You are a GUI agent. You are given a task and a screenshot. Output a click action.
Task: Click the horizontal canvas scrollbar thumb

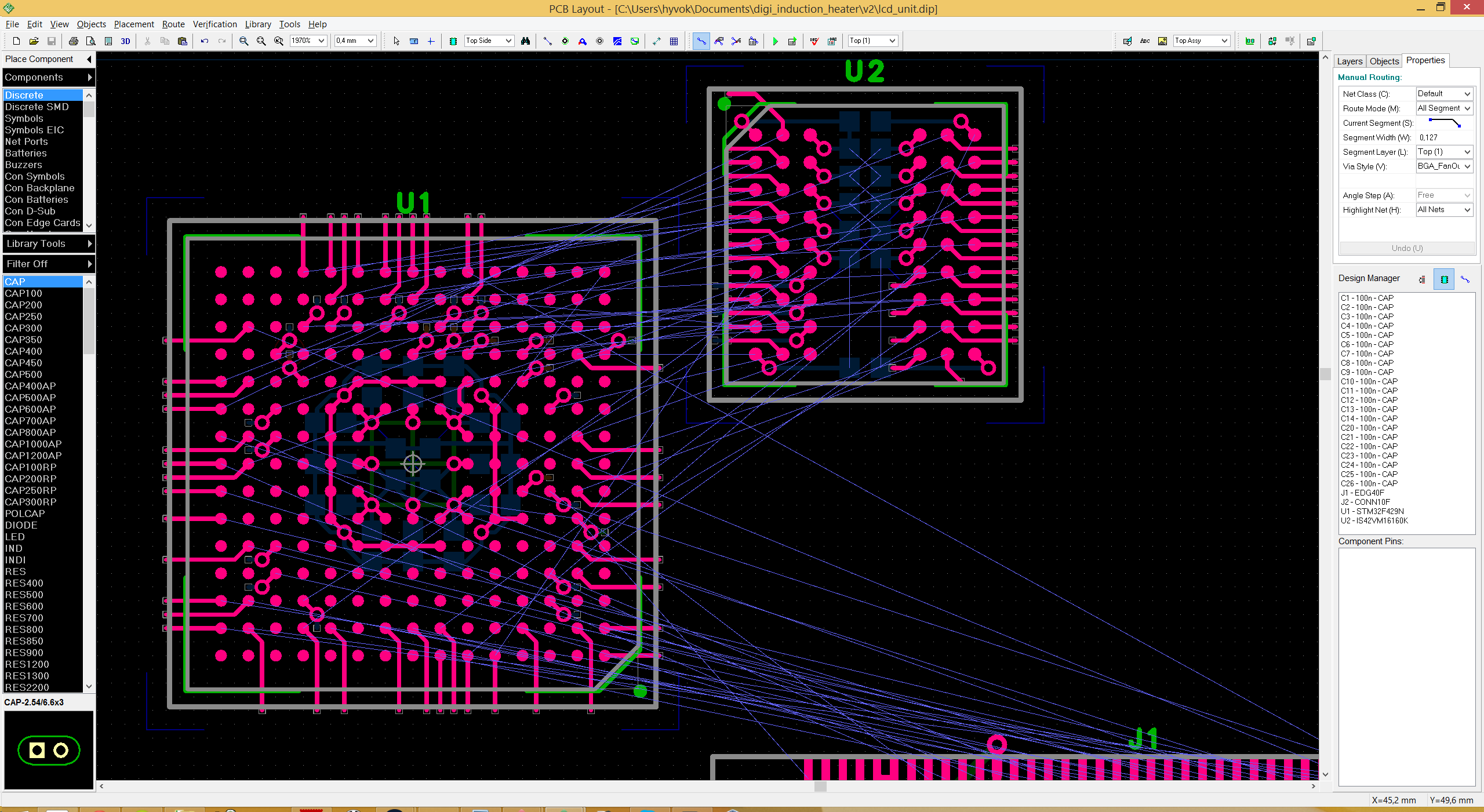820,786
